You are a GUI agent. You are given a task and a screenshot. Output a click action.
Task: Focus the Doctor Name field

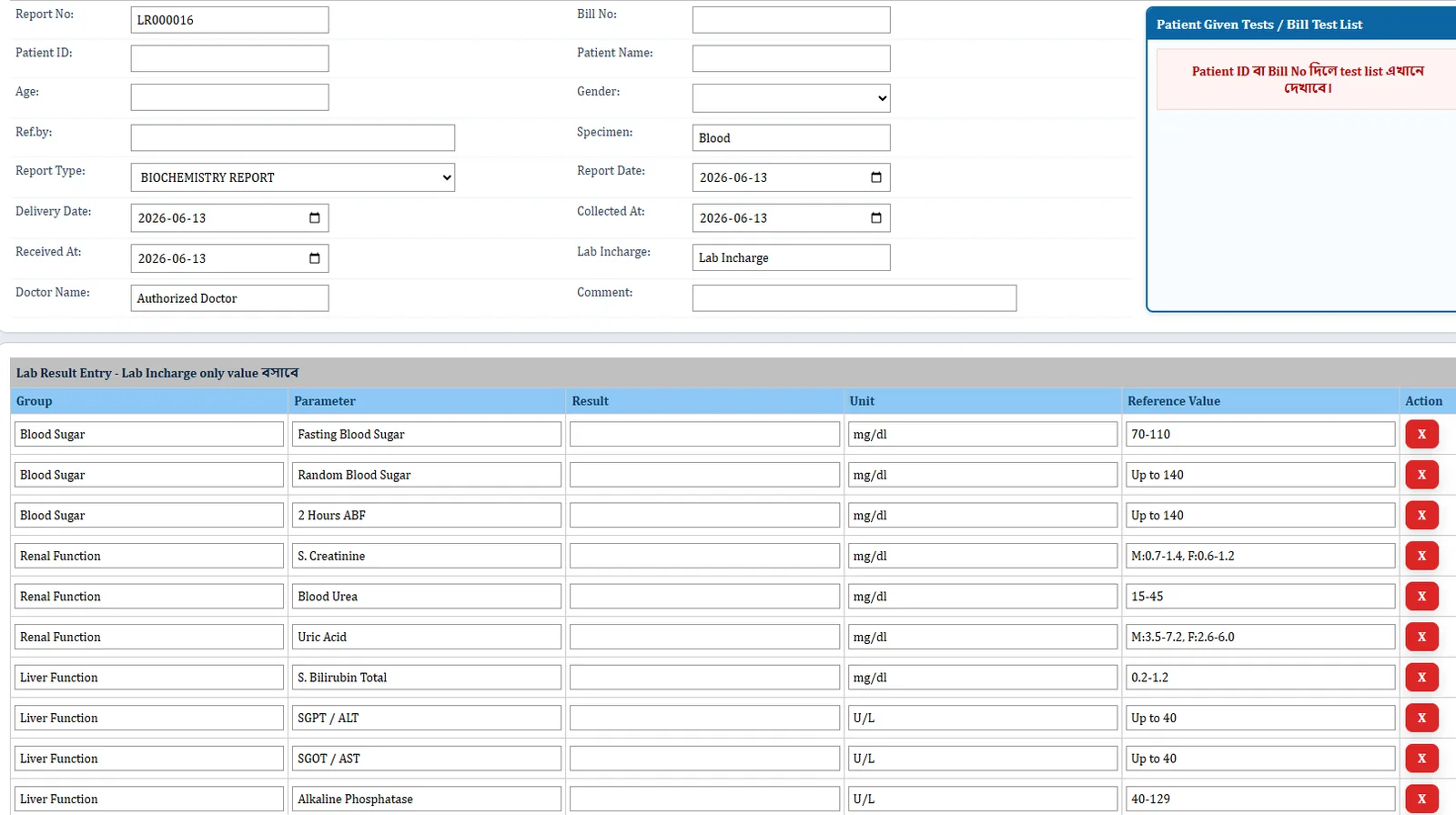point(229,297)
